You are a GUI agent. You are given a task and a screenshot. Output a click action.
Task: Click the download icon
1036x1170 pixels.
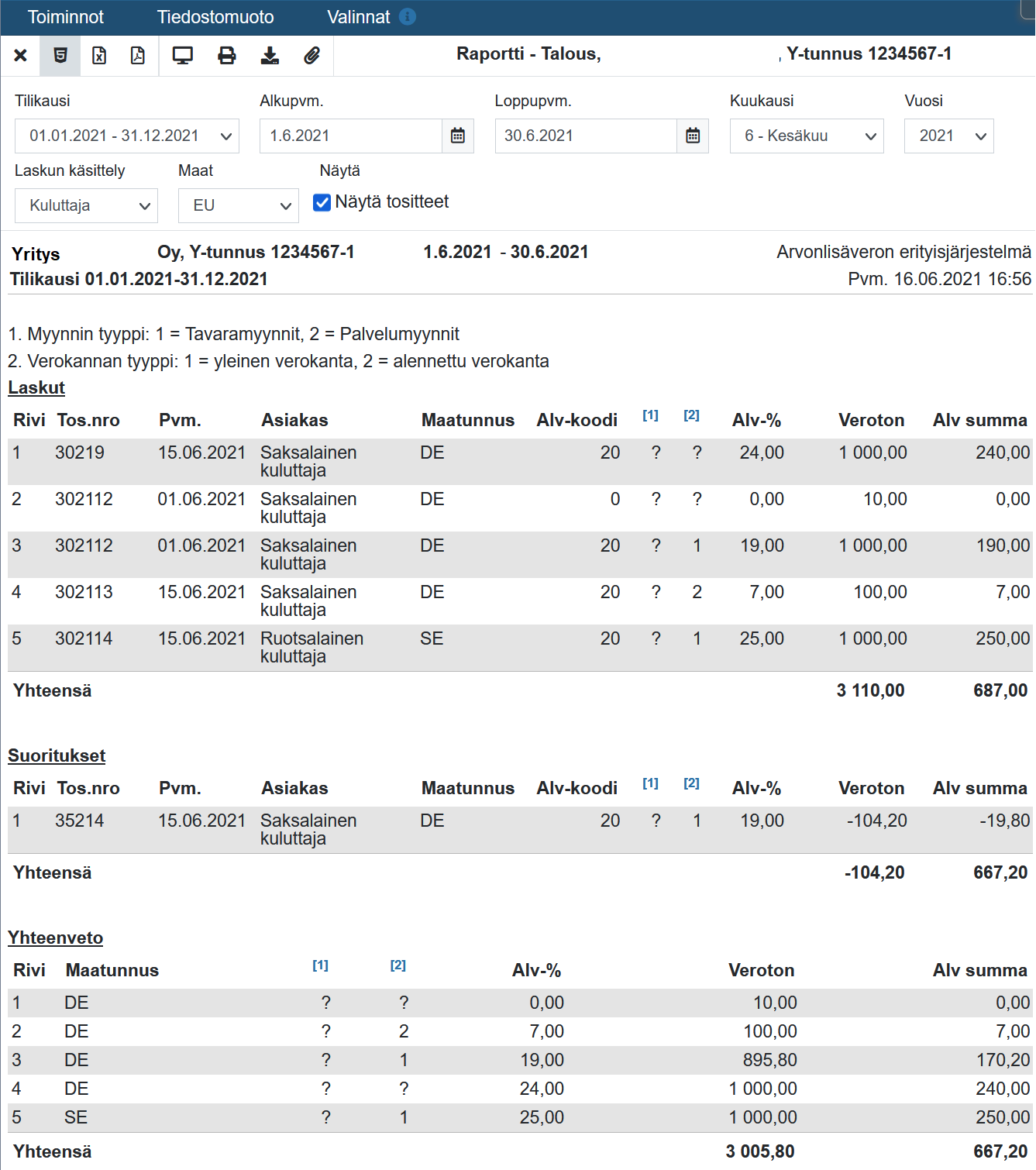(270, 56)
